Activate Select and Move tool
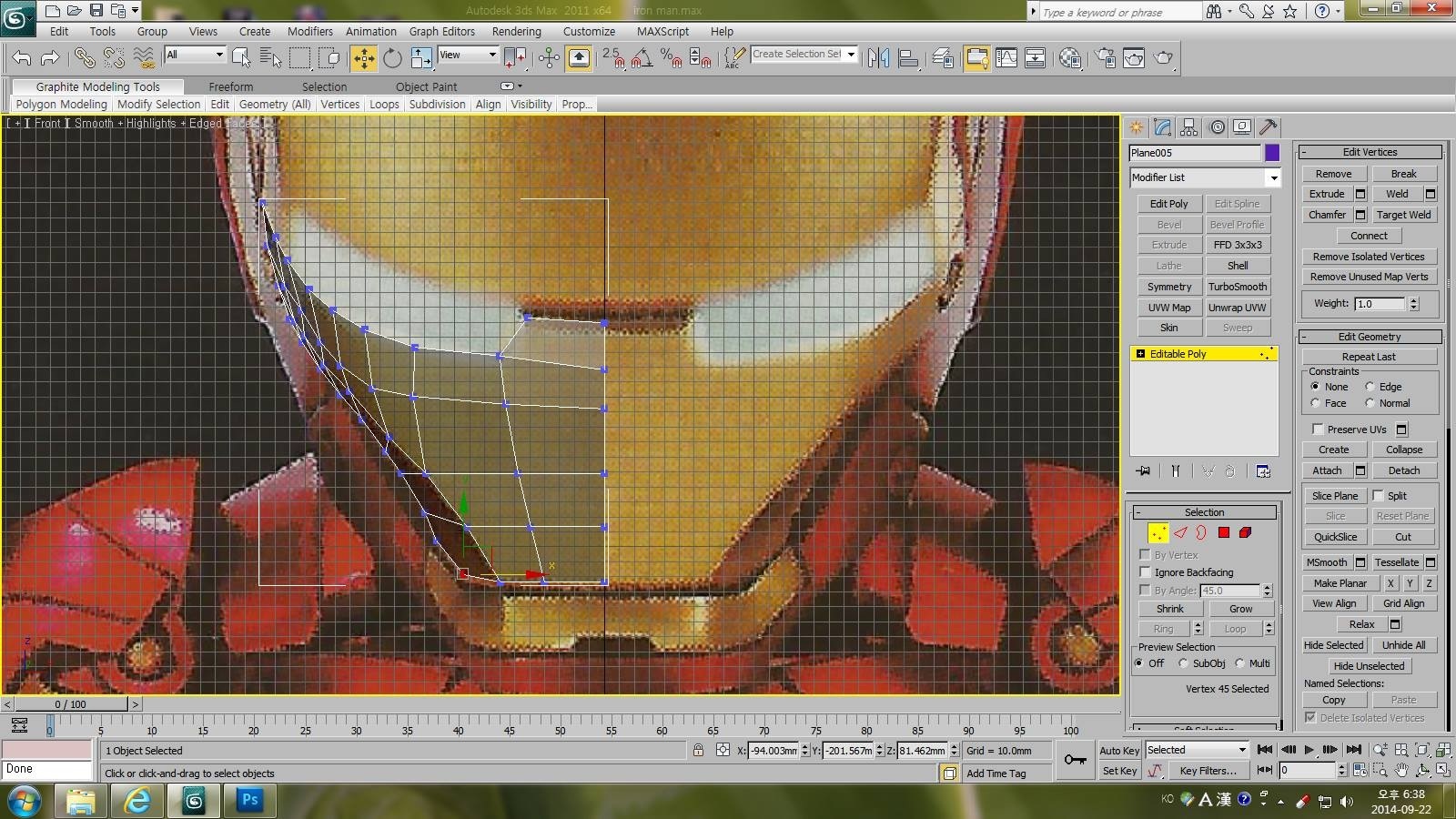The image size is (1456, 819). pos(363,58)
